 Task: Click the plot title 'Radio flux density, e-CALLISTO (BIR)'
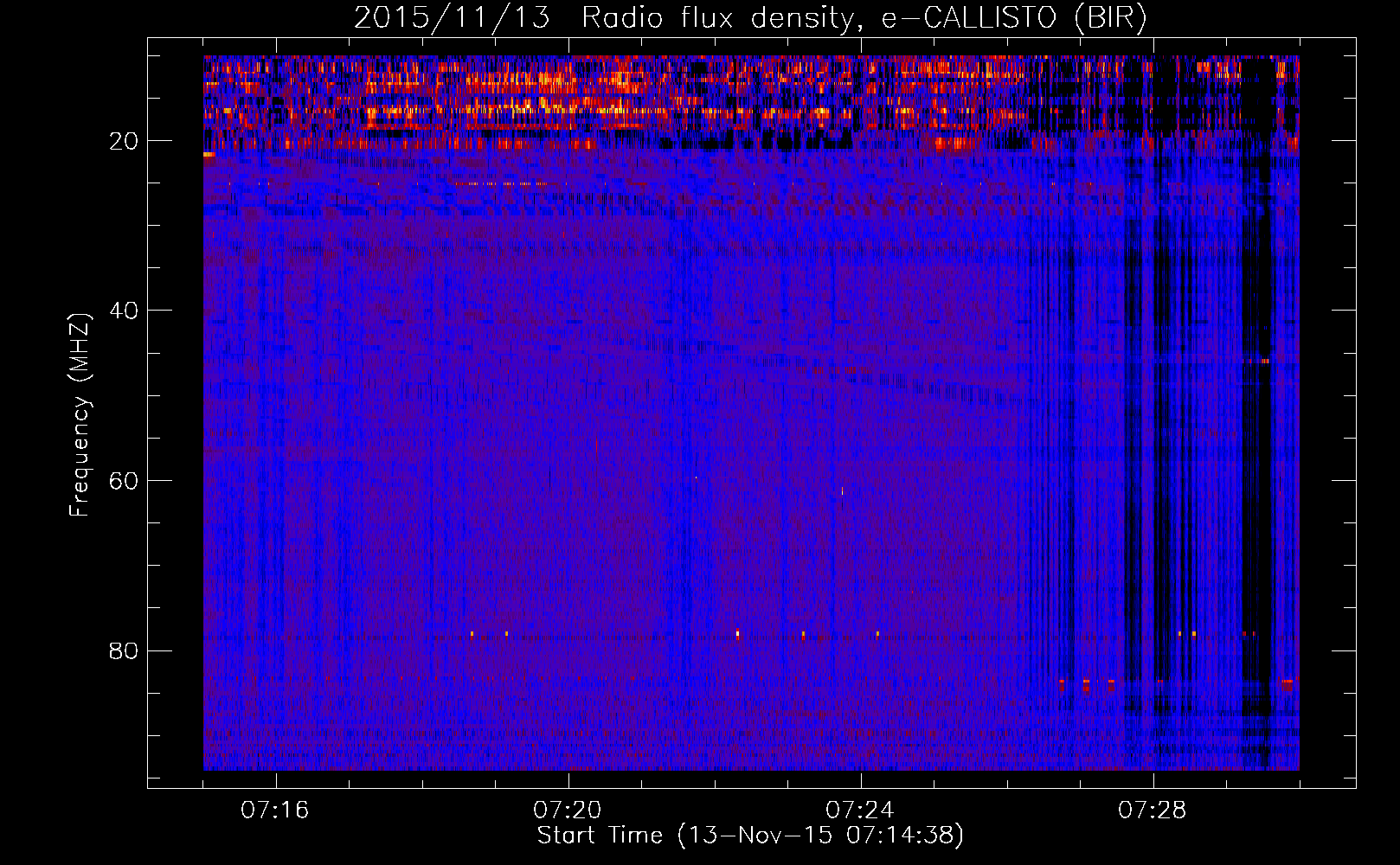click(x=863, y=18)
